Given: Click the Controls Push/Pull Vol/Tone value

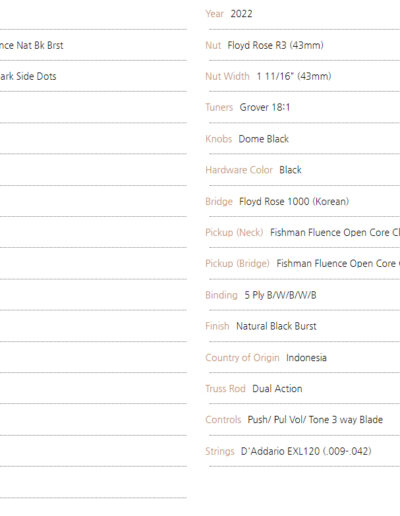Looking at the screenshot, I should point(315,420).
